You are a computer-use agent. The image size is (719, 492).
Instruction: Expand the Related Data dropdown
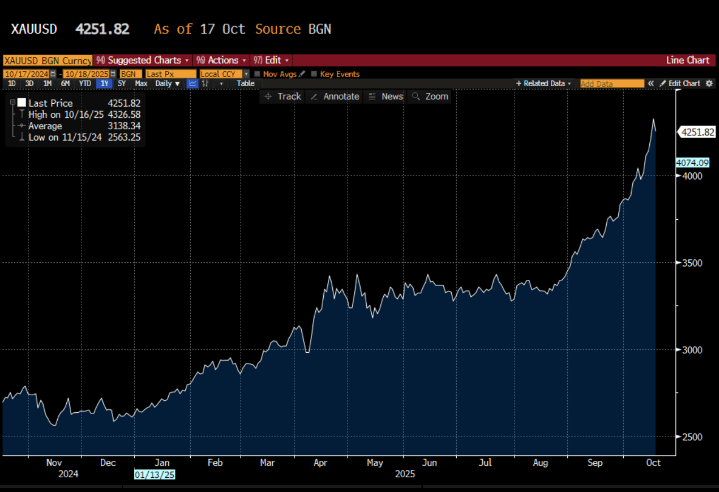[x=546, y=84]
